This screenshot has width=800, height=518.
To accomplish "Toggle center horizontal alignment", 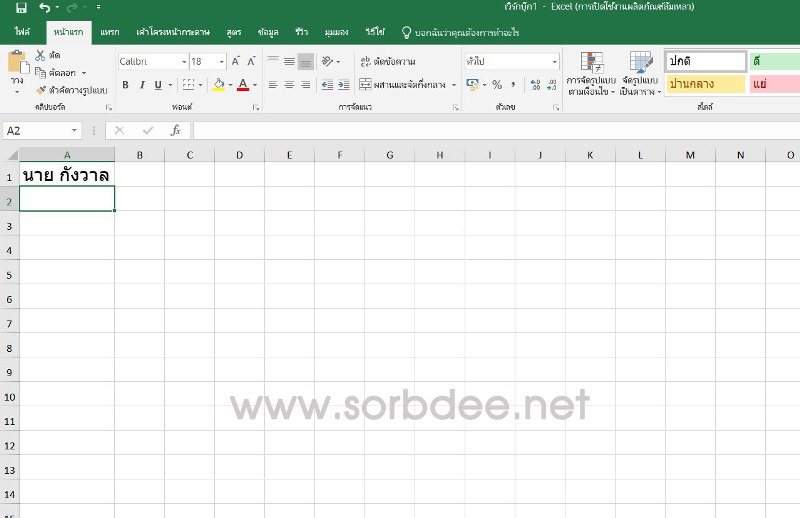I will [x=288, y=85].
